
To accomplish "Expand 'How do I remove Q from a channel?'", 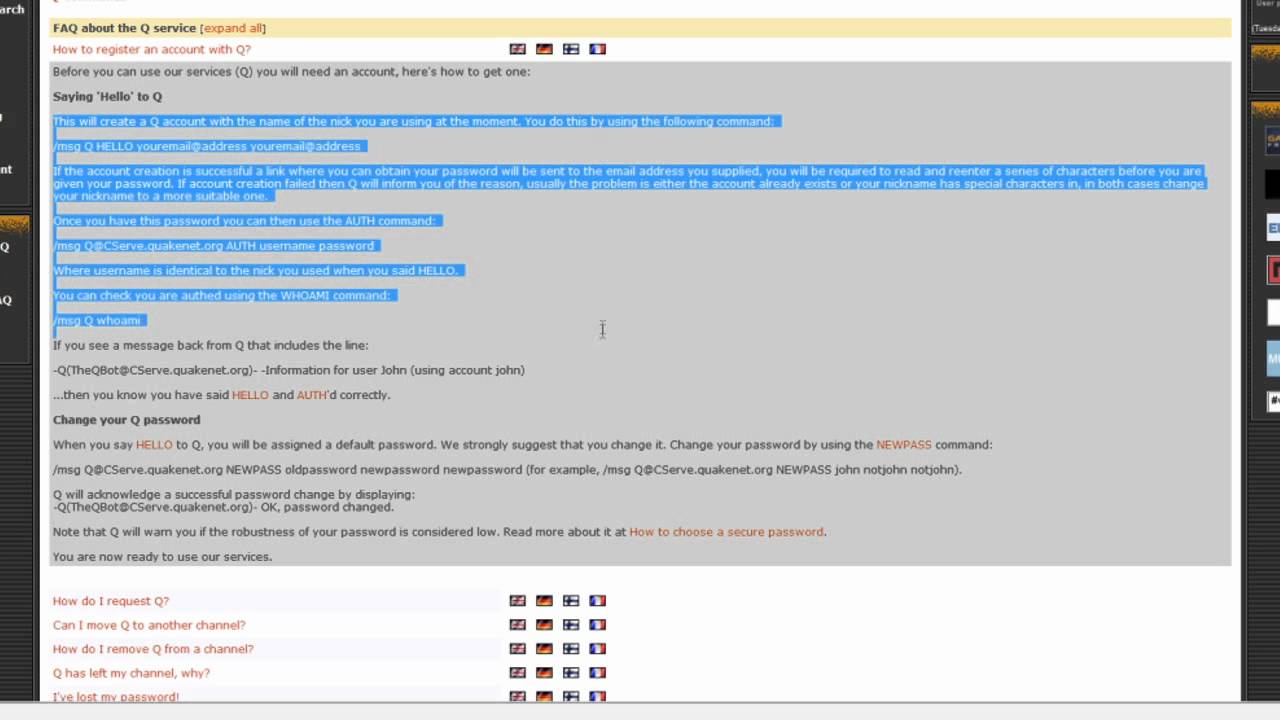I will [x=153, y=649].
